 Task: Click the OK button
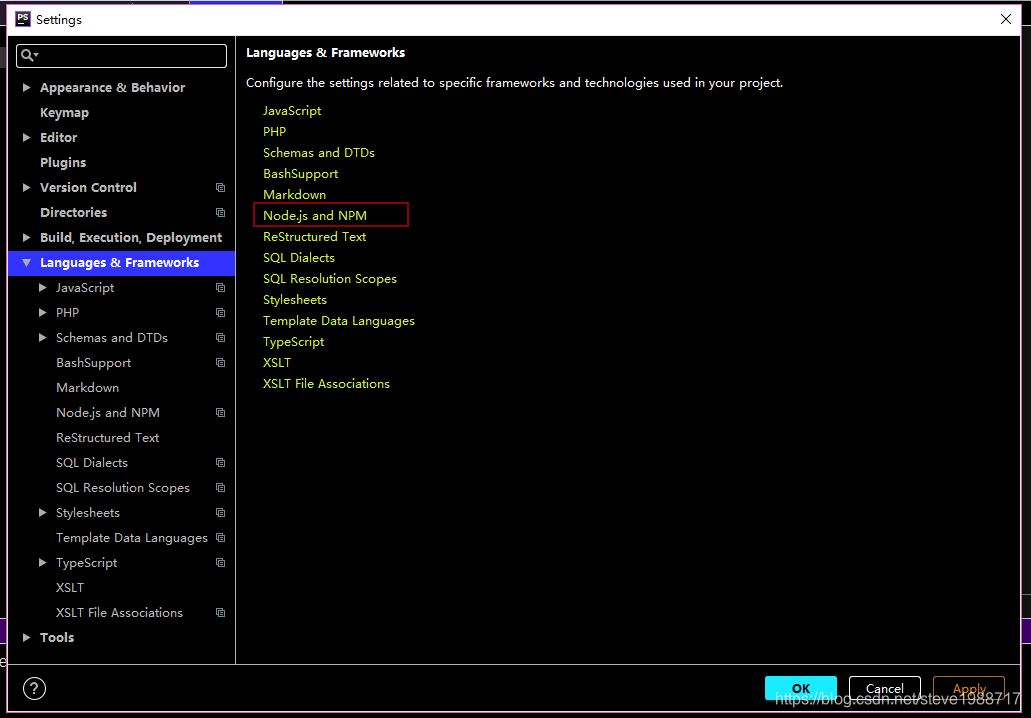click(801, 688)
